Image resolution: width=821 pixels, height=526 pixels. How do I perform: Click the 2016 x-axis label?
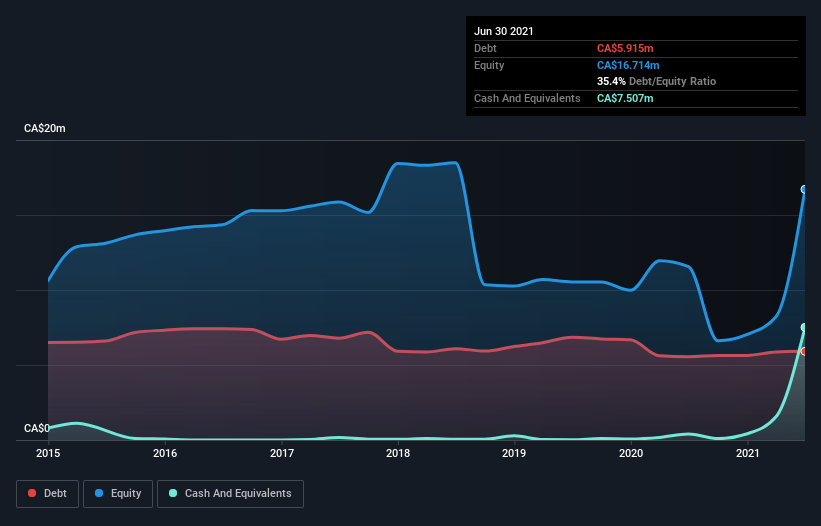point(165,453)
